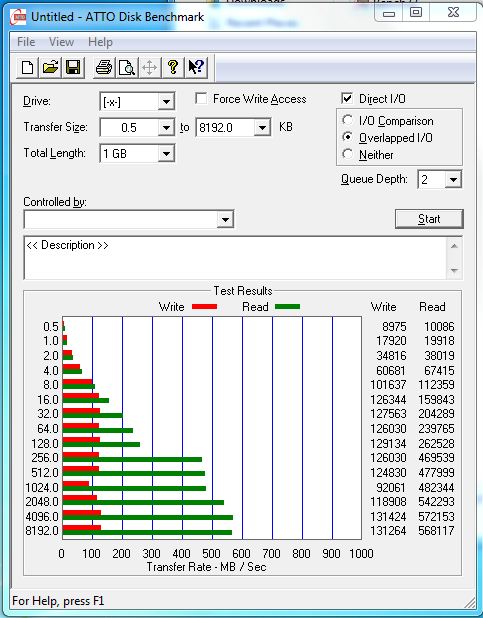Open a saved benchmark file icon
Image resolution: width=483 pixels, height=618 pixels.
click(x=50, y=67)
